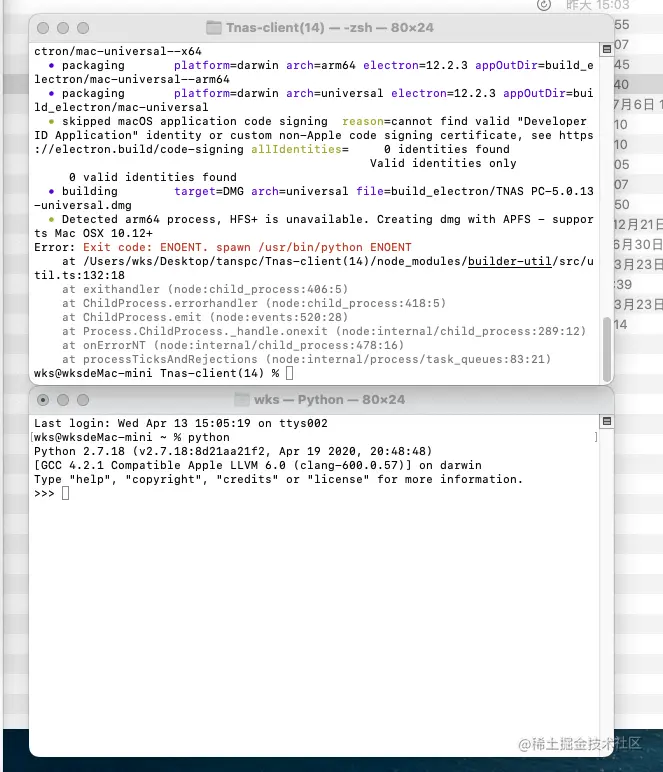The height and width of the screenshot is (772, 663).
Task: Click the Tnas-client terminal scrollbar thumb
Action: 607,349
